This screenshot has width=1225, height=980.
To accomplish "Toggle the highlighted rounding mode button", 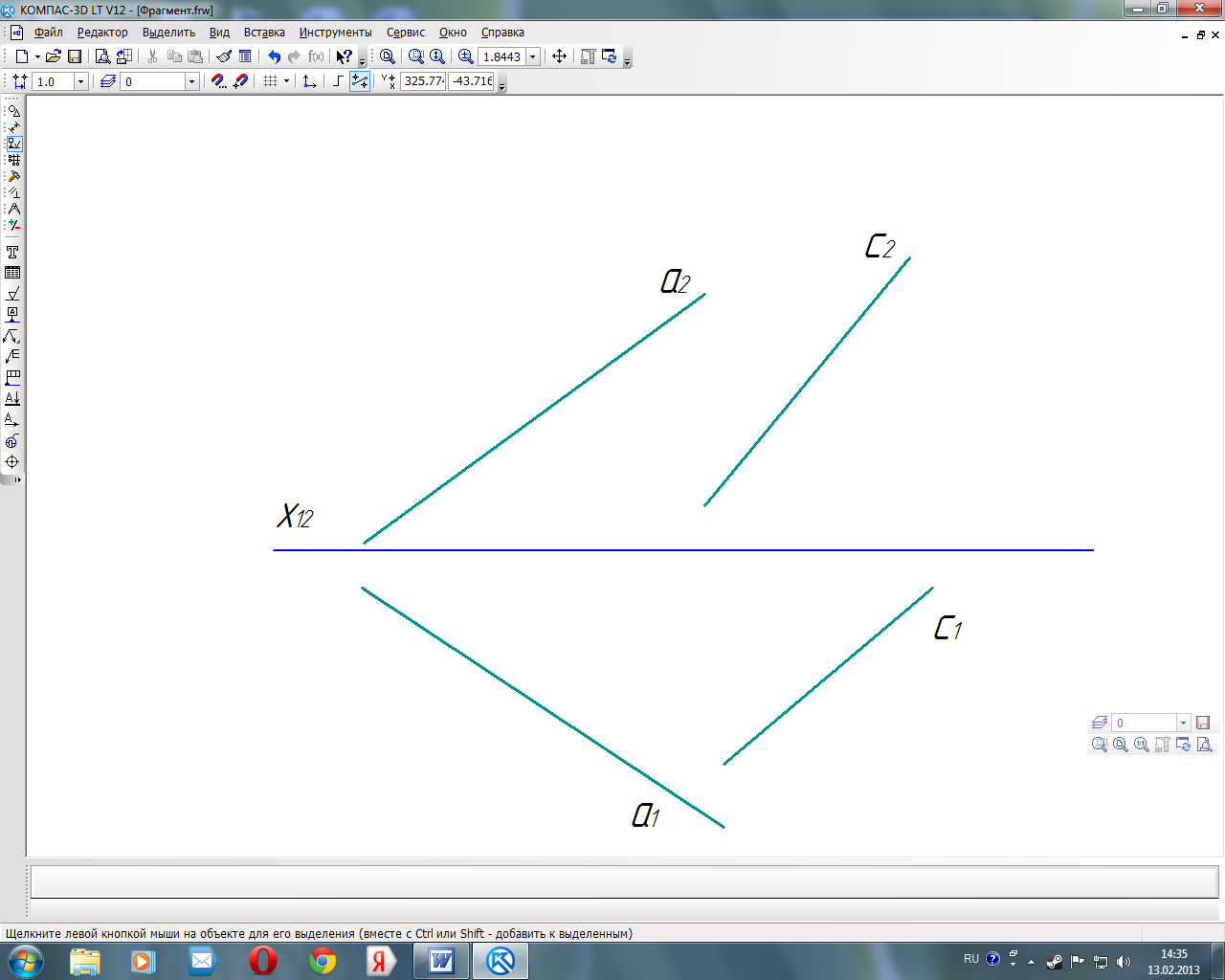I will click(360, 81).
